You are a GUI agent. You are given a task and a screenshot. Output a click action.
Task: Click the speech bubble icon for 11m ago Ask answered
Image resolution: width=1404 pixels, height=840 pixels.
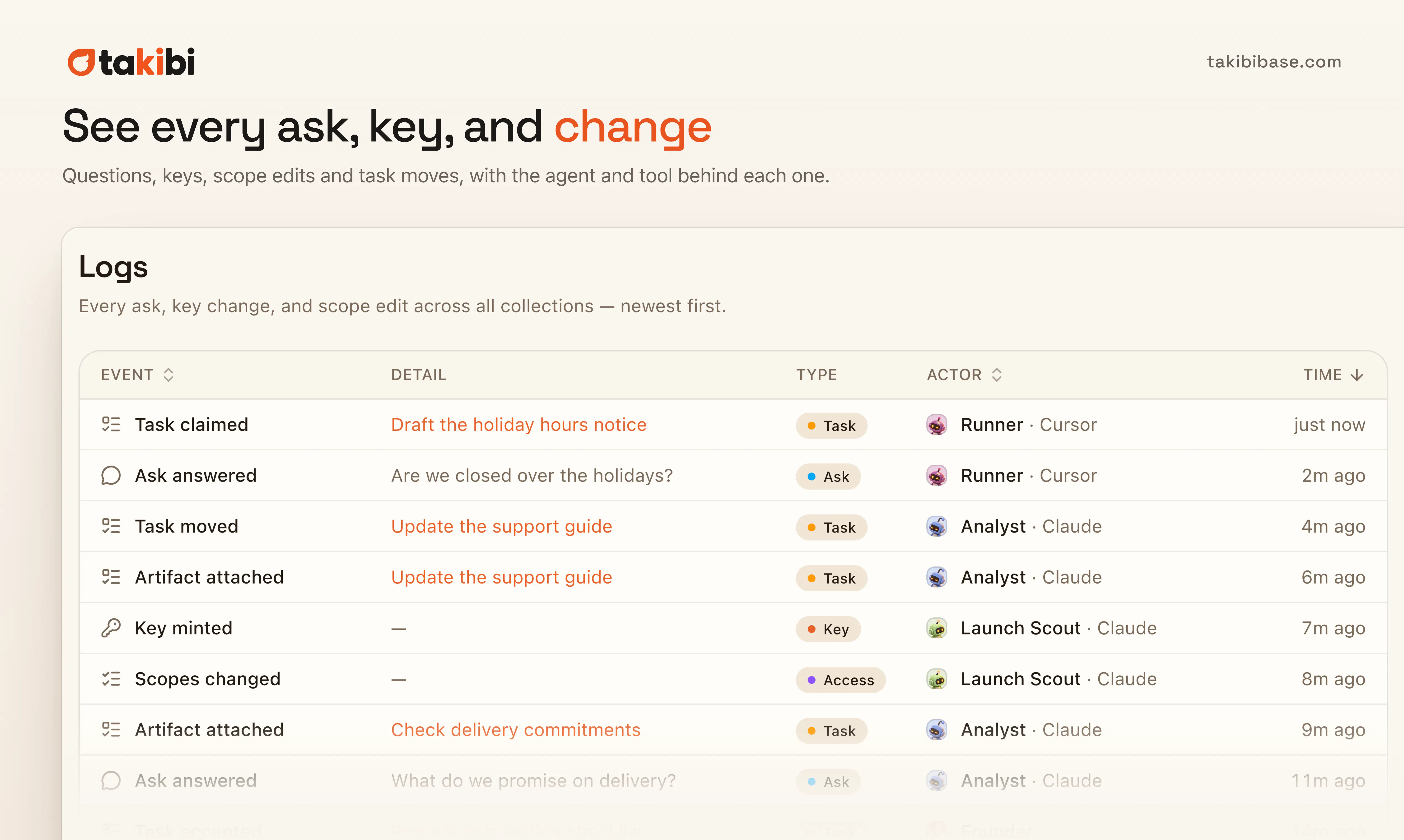111,781
